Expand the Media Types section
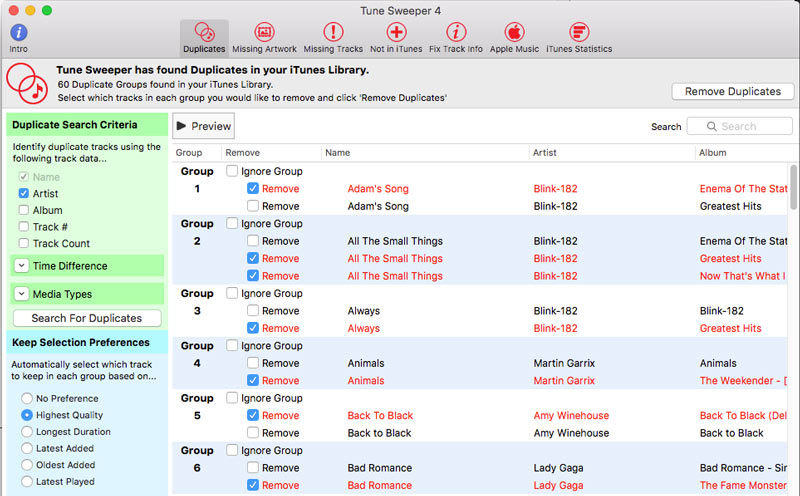Viewport: 800px width, 496px height. [x=21, y=294]
